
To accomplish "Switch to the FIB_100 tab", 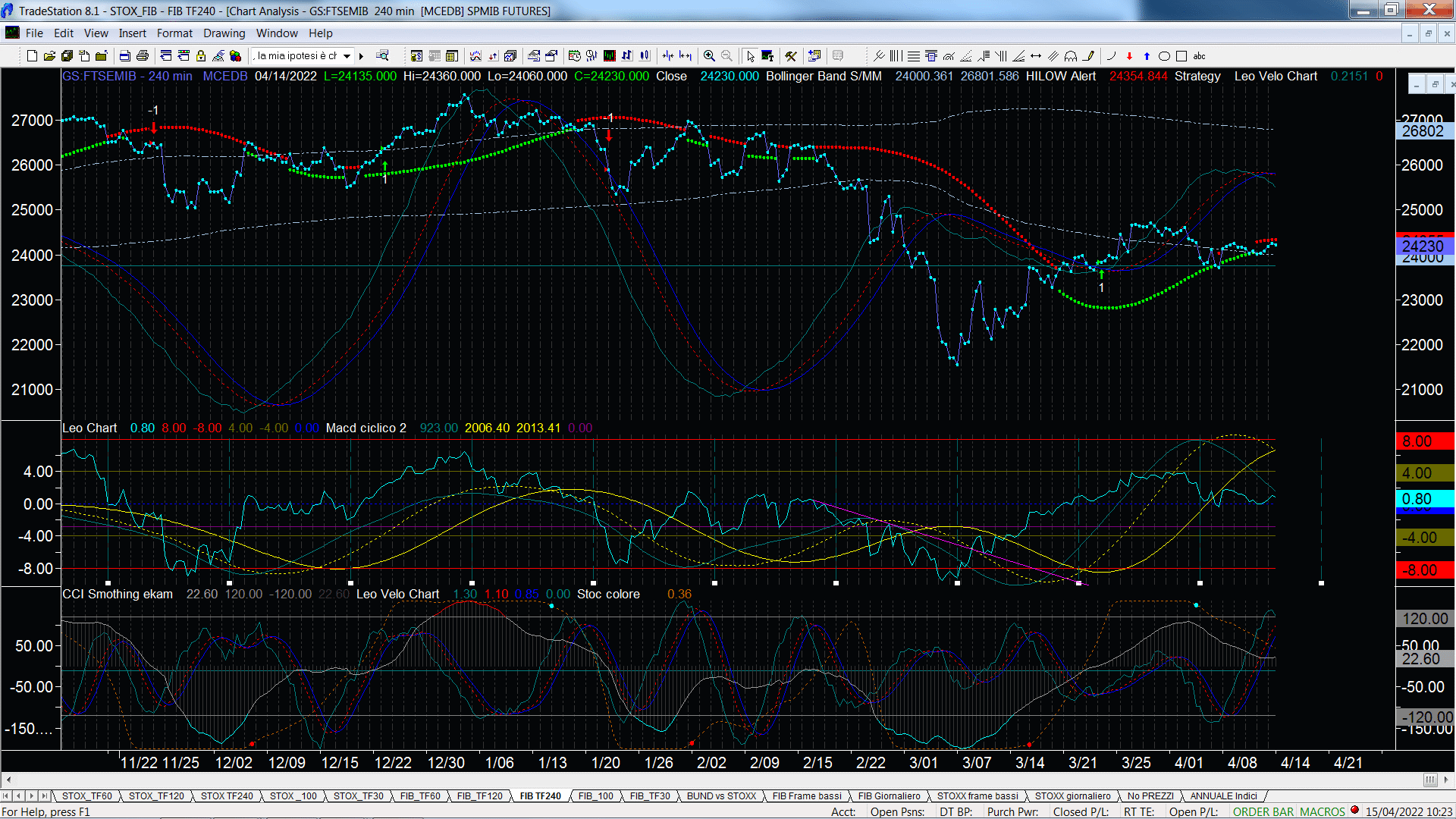I will [x=595, y=795].
